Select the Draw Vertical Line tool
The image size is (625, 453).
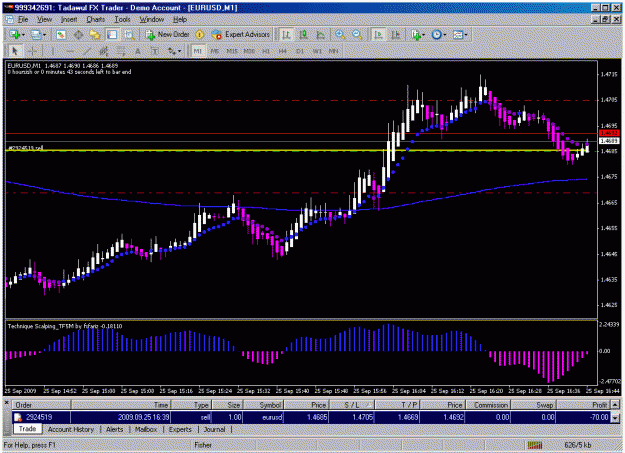[52, 51]
